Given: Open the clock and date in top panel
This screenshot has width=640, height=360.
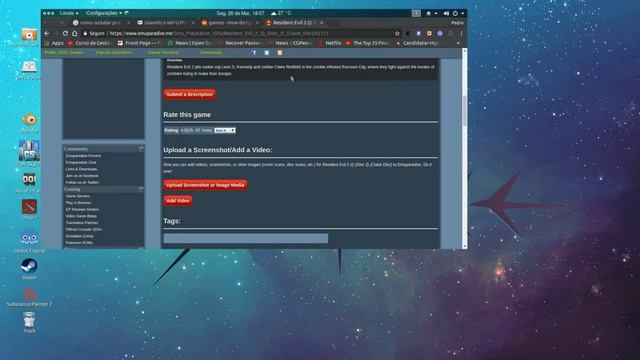Looking at the screenshot, I should [x=240, y=13].
